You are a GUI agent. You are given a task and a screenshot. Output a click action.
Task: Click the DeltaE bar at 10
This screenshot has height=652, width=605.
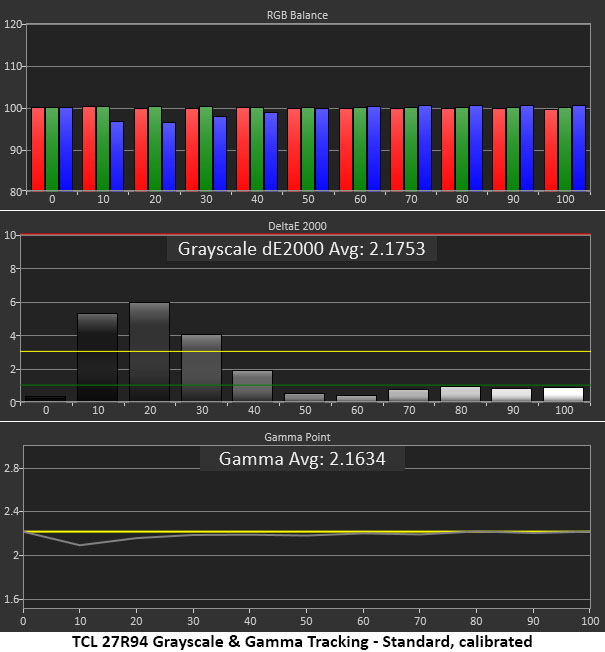pos(98,357)
